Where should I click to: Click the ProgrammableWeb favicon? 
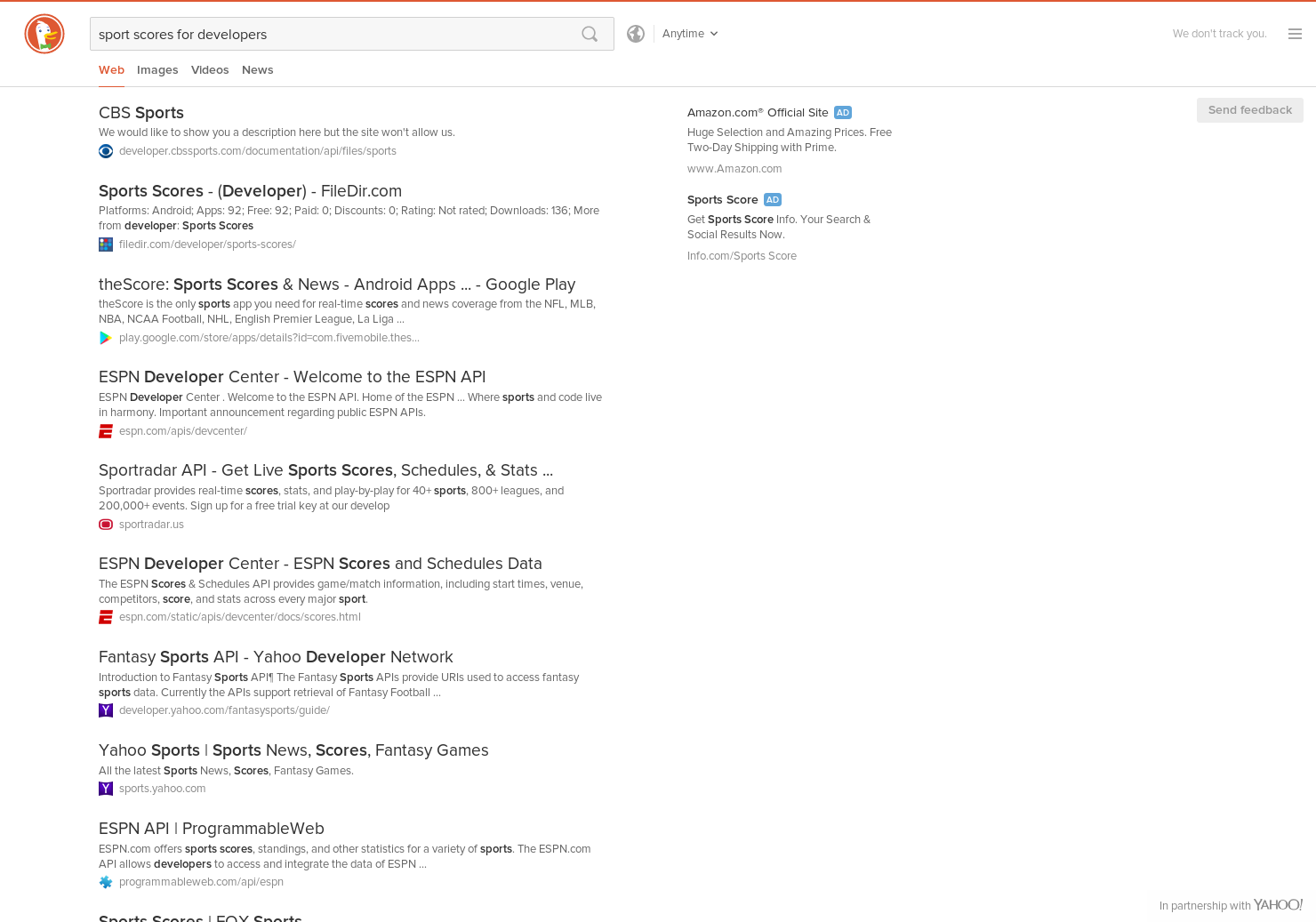(106, 882)
